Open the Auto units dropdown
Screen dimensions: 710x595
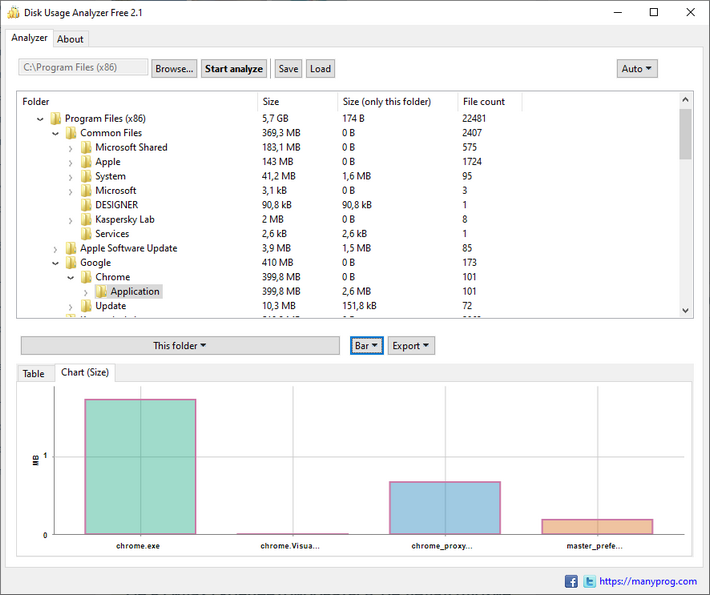[x=637, y=69]
